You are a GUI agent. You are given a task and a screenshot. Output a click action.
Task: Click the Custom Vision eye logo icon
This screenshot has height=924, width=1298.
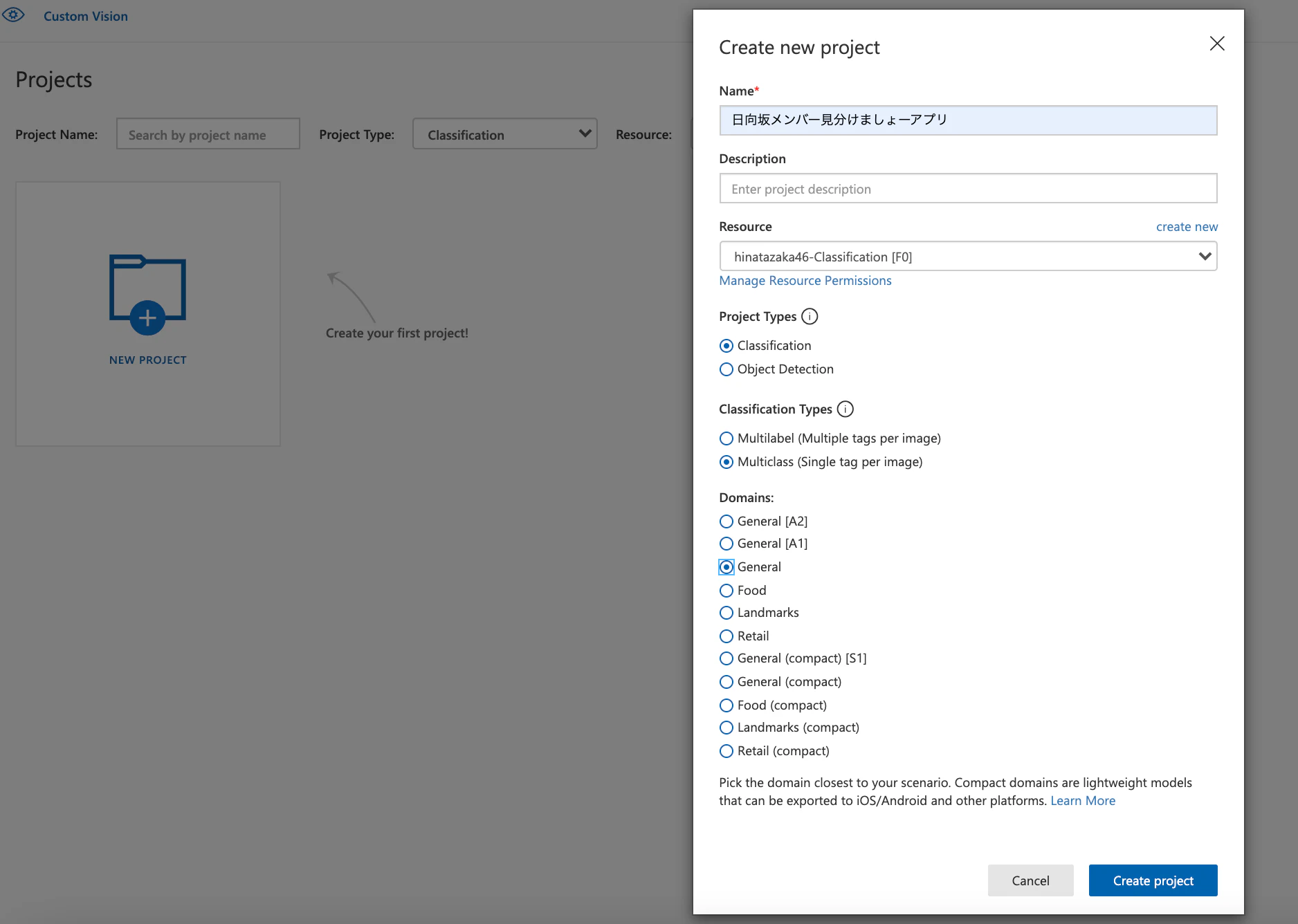click(x=14, y=15)
